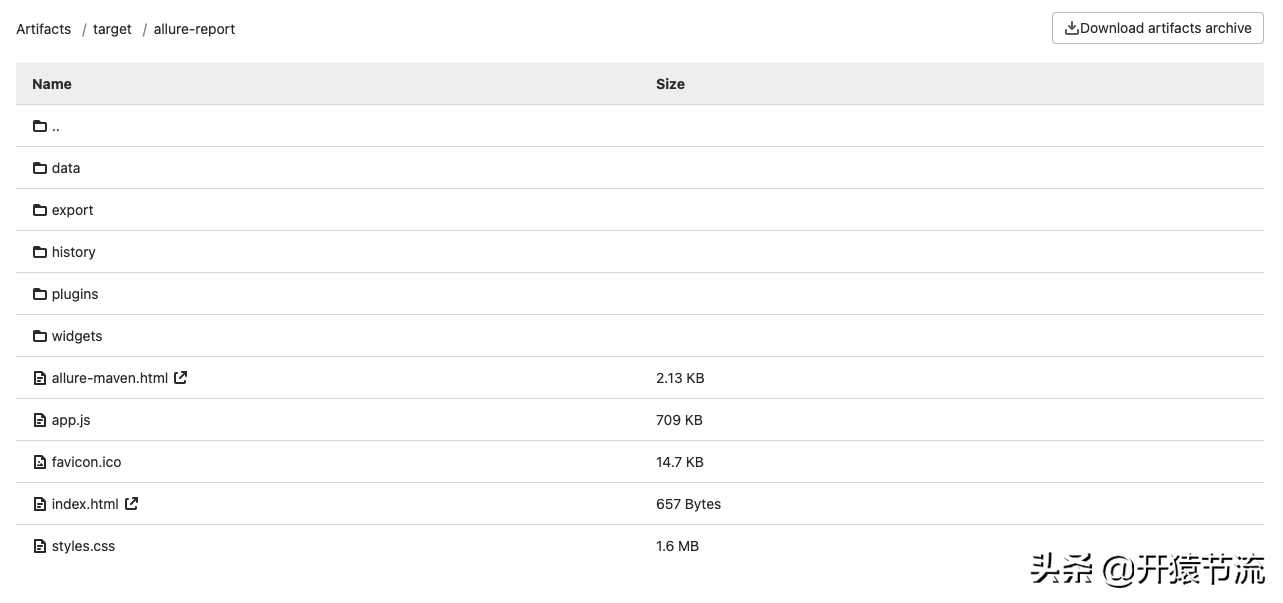Screen dimensions: 1283x603
Task: Open the allure-maven.html file link
Action: tap(110, 378)
